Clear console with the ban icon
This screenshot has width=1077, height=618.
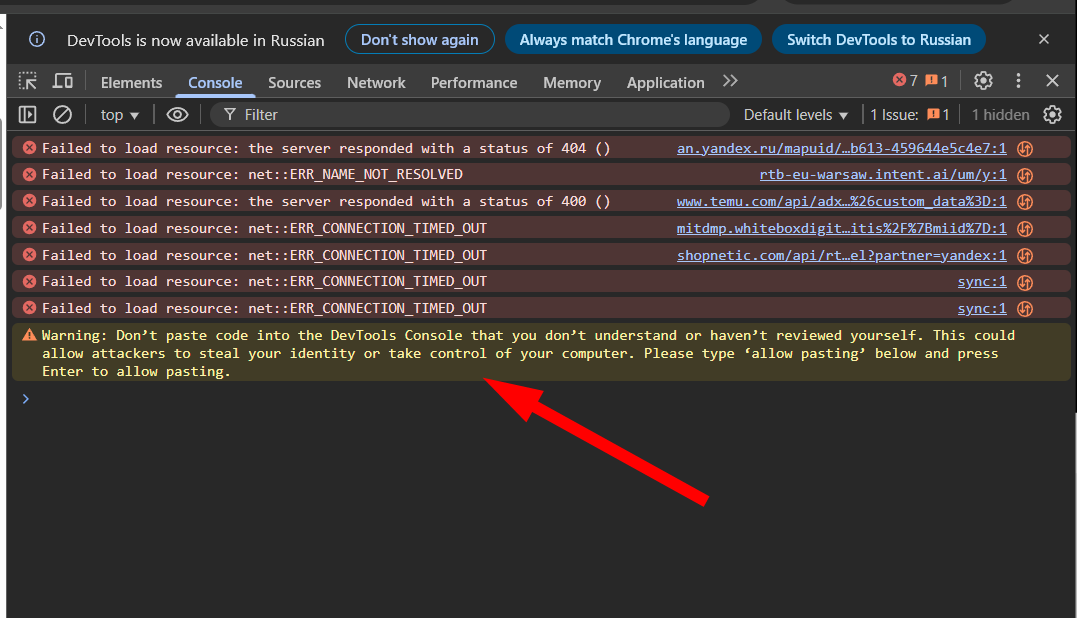click(63, 114)
